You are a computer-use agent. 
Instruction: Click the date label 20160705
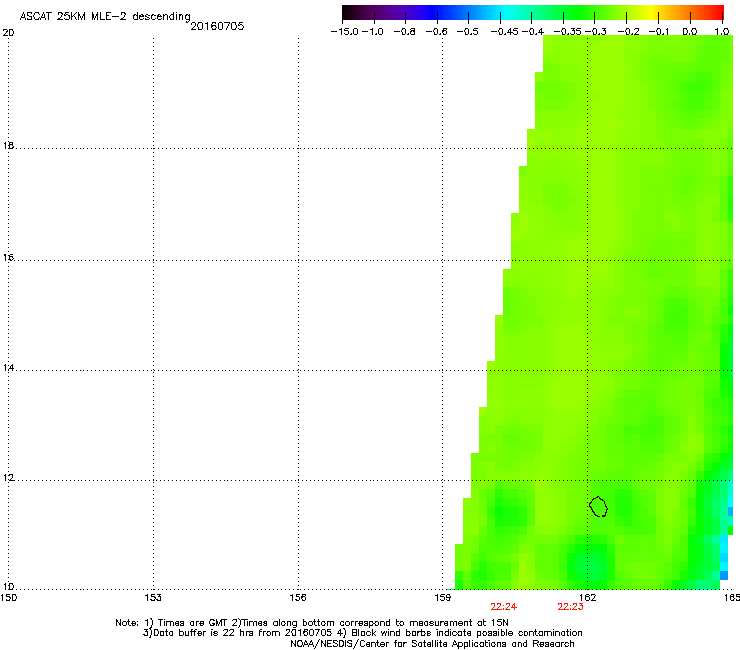point(217,26)
